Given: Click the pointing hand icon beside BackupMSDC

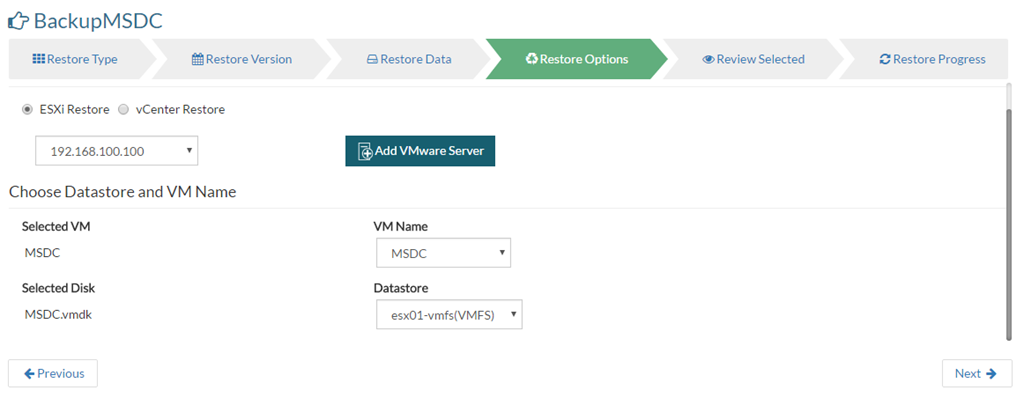Looking at the screenshot, I should 18,21.
